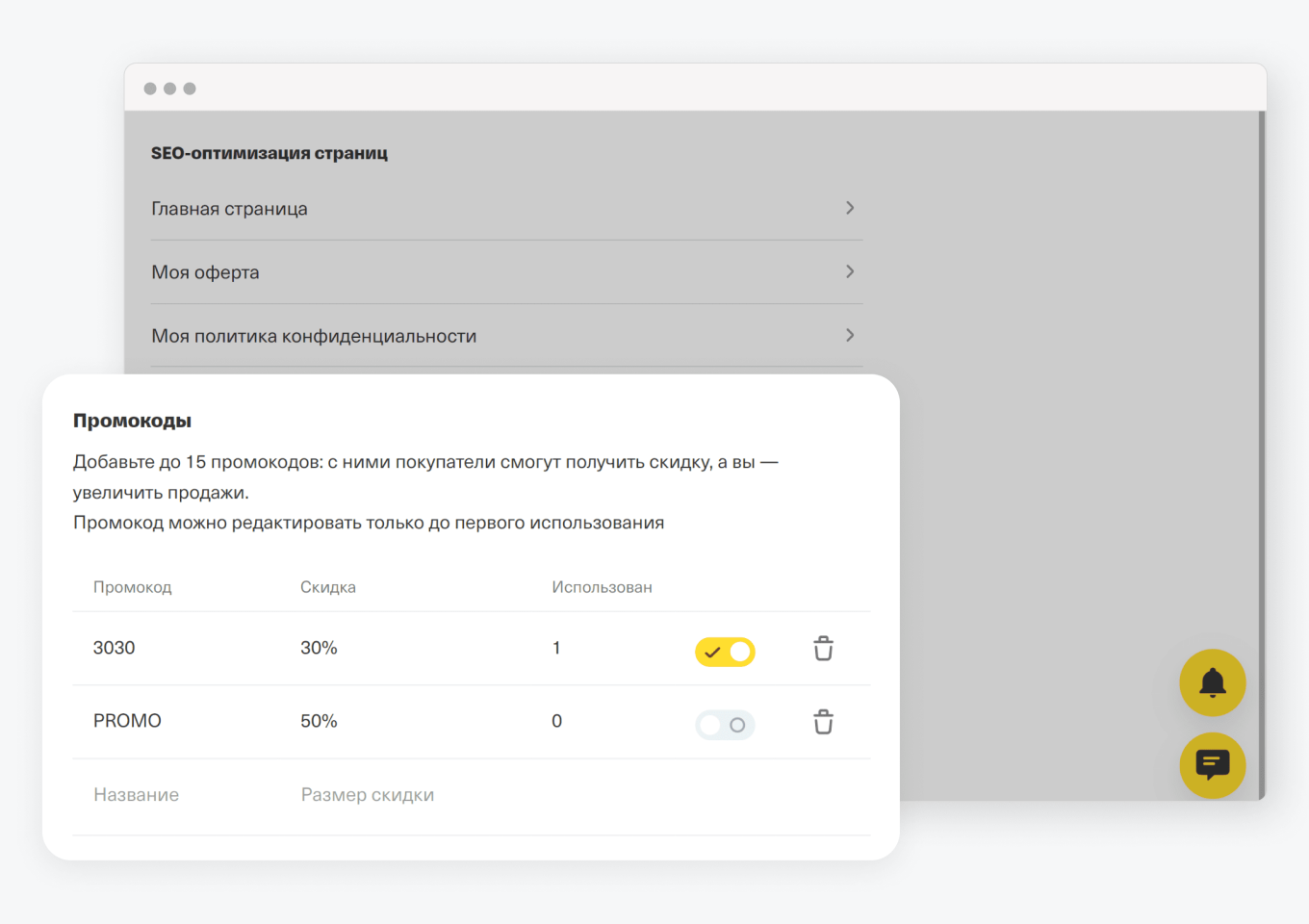Image resolution: width=1309 pixels, height=924 pixels.
Task: Click the 30% discount value
Action: [x=319, y=648]
